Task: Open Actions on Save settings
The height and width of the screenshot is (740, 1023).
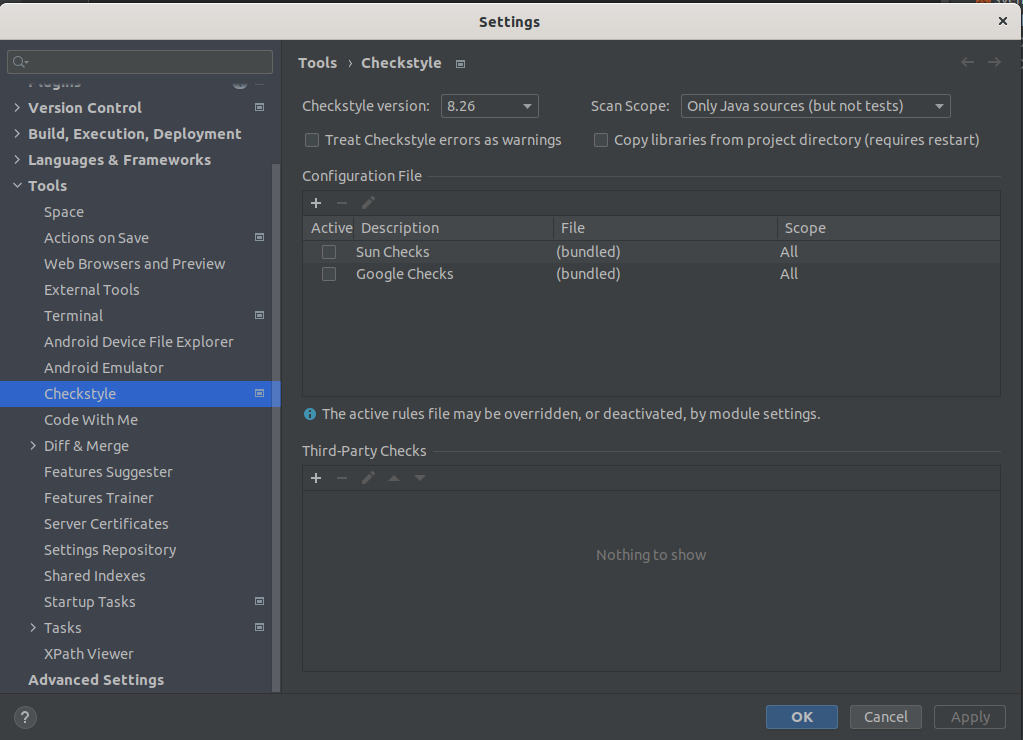Action: tap(97, 238)
